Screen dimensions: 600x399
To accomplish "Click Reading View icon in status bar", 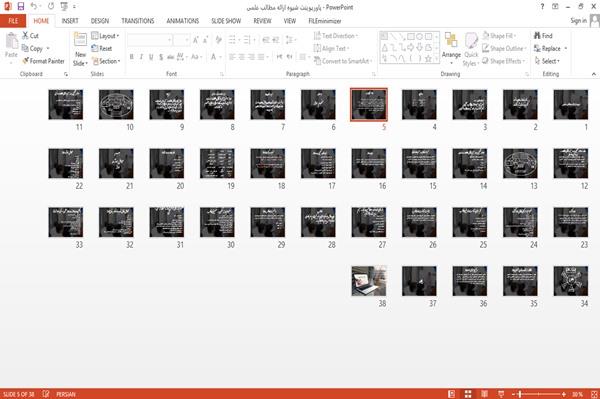I will (484, 394).
